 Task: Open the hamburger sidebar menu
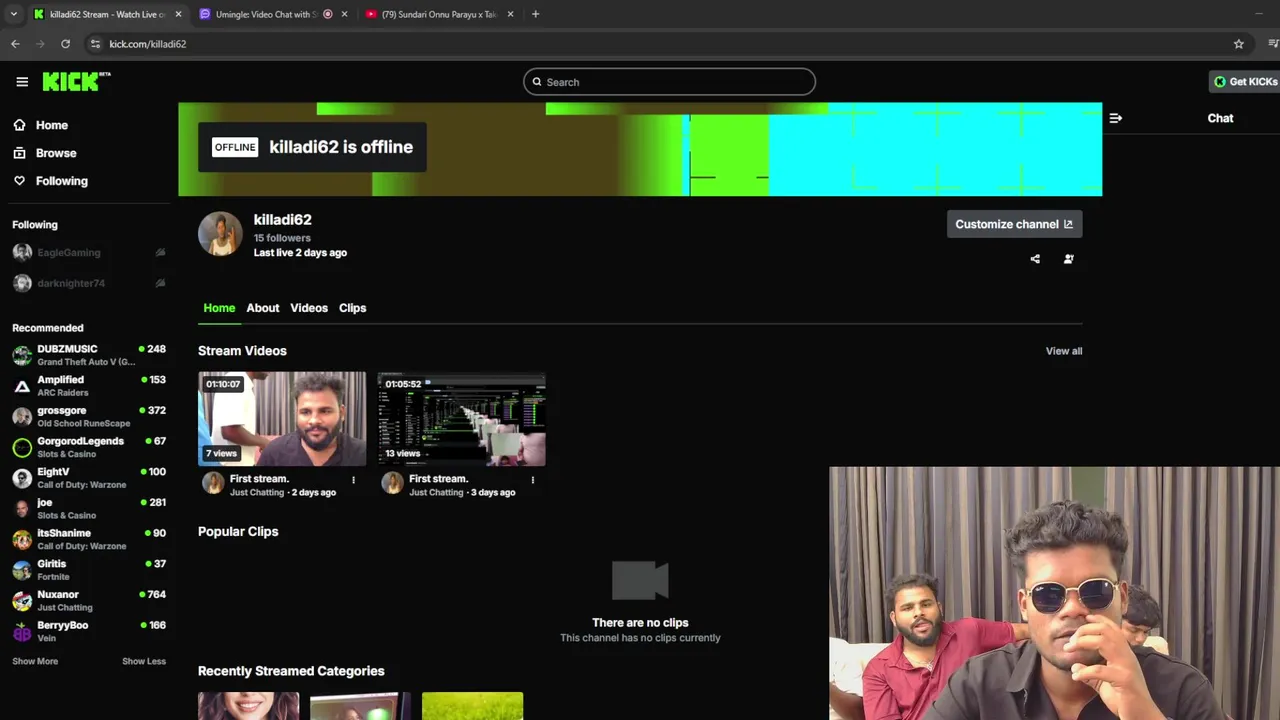click(22, 82)
